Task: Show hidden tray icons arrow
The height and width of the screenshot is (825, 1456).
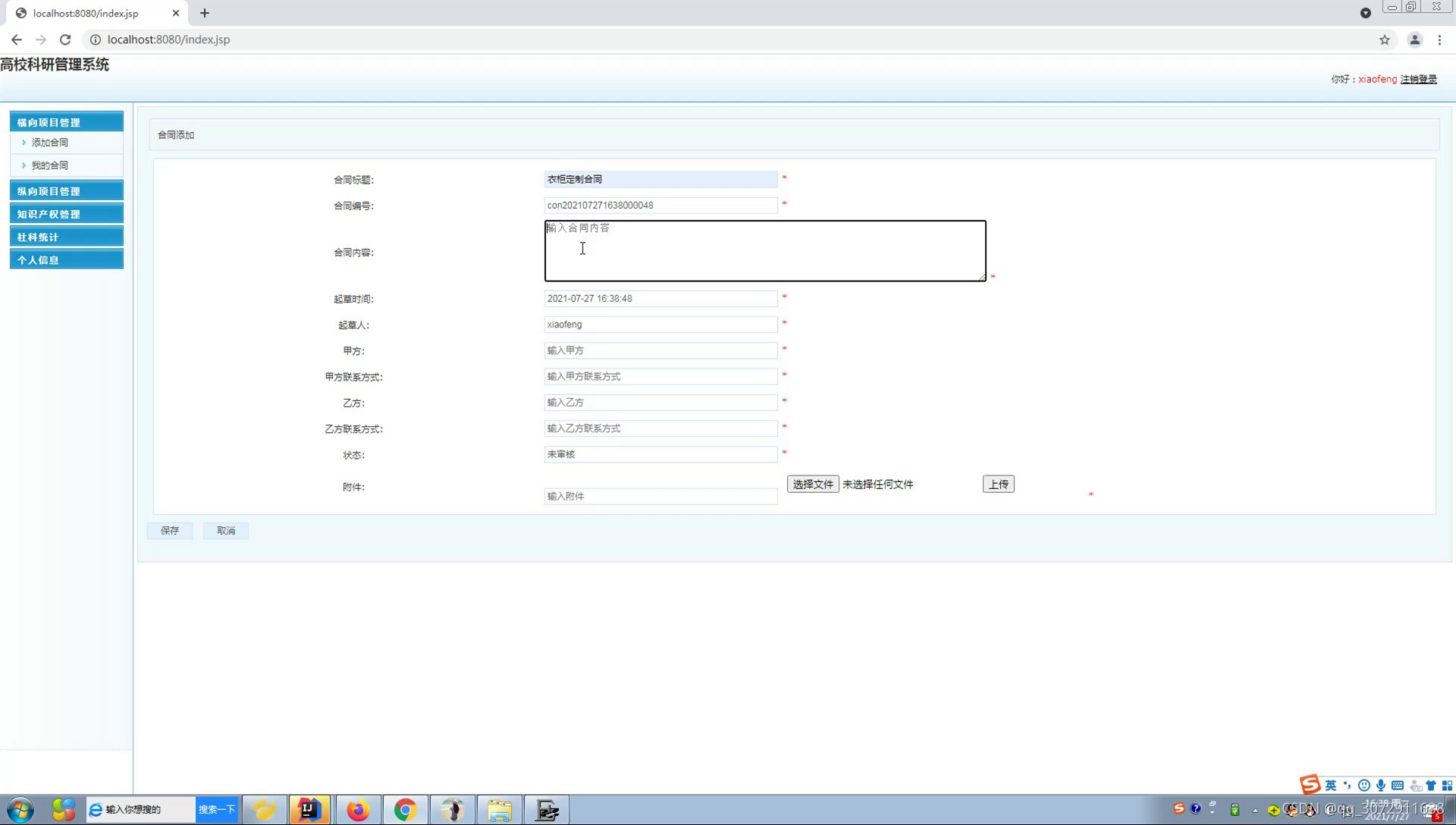Action: pyautogui.click(x=1255, y=810)
